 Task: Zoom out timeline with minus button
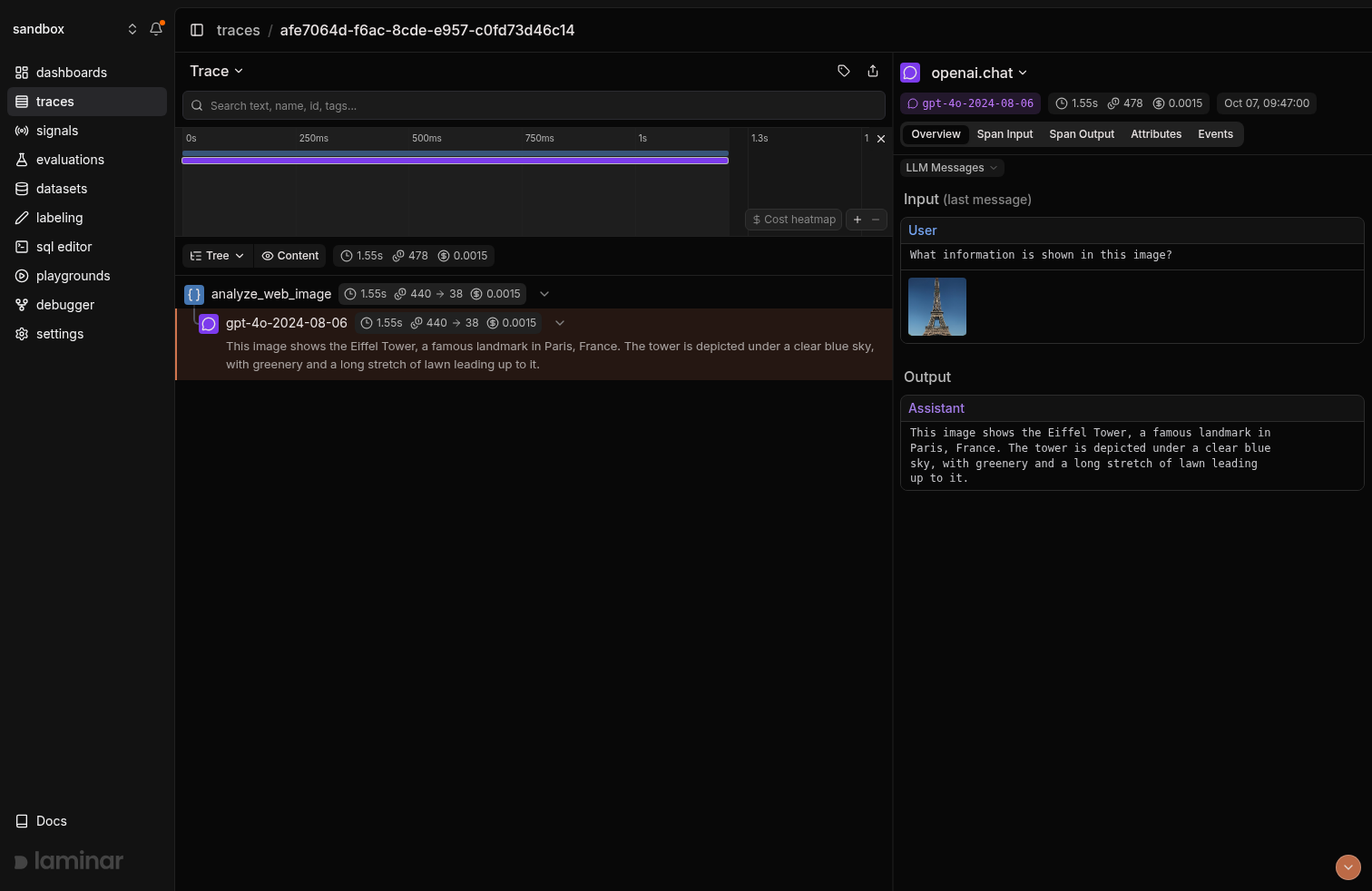[x=876, y=220]
